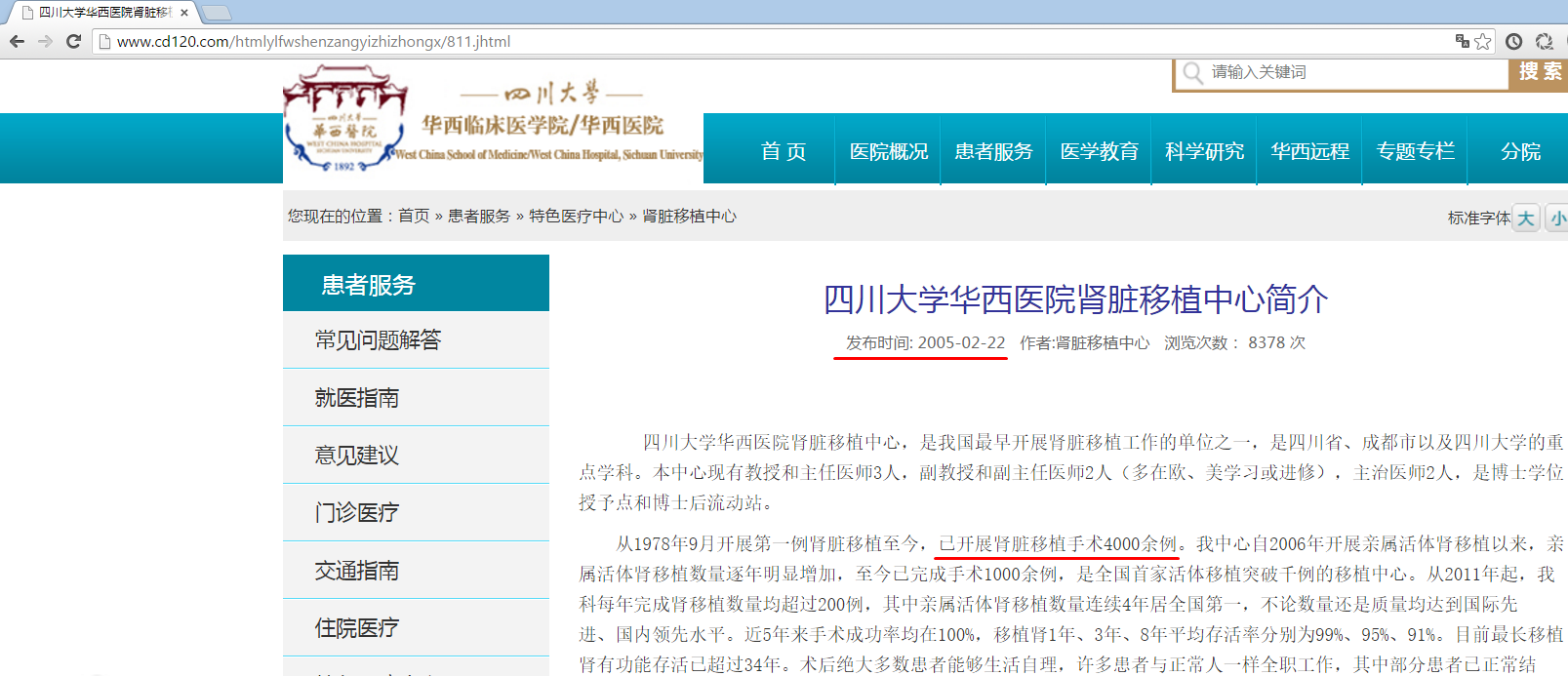Click the 搜索 search button

[x=1540, y=73]
